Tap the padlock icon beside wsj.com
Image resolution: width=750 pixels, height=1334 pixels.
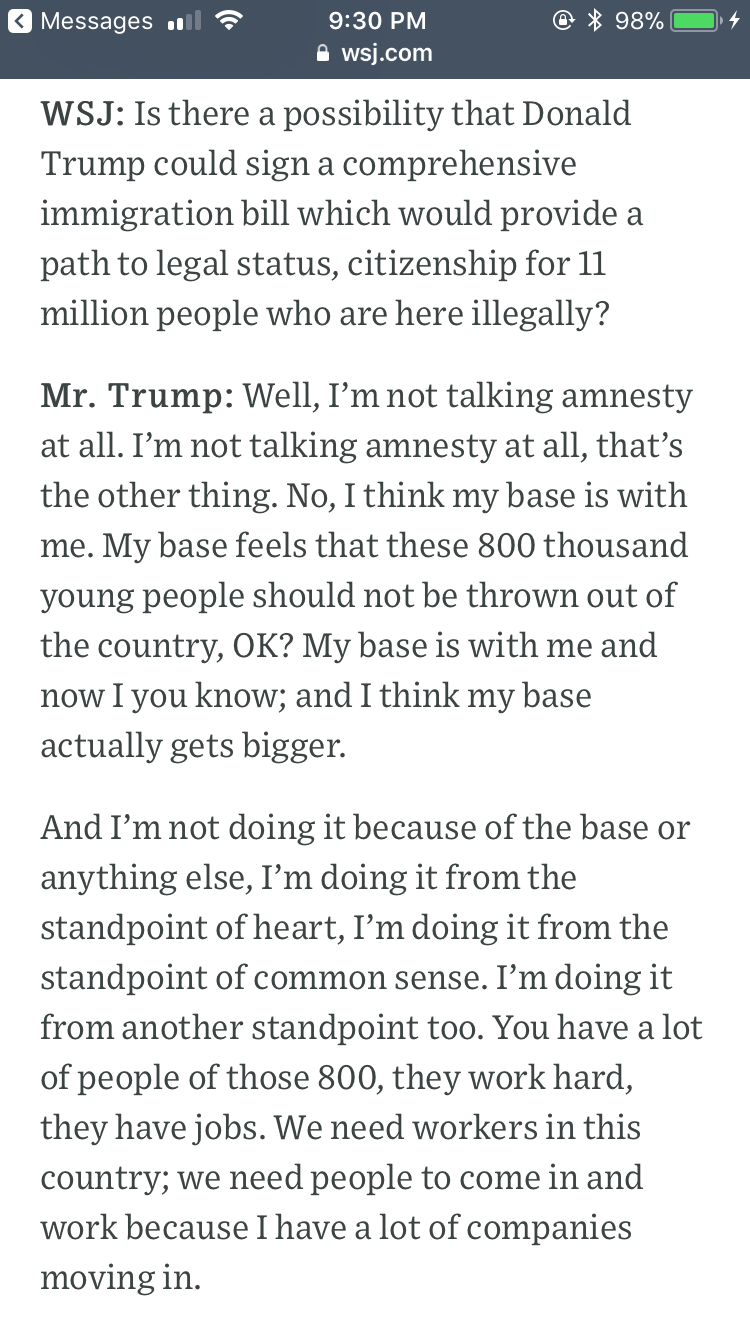point(322,53)
